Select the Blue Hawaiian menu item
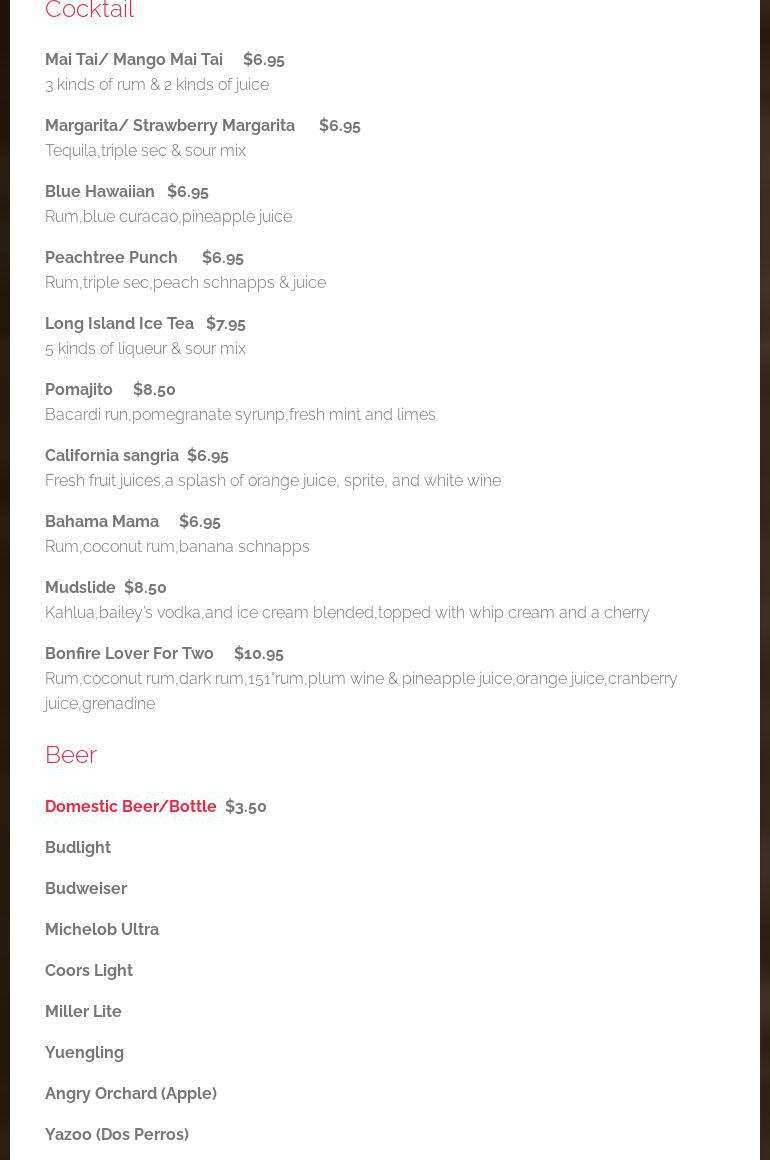This screenshot has width=770, height=1160. click(x=100, y=191)
